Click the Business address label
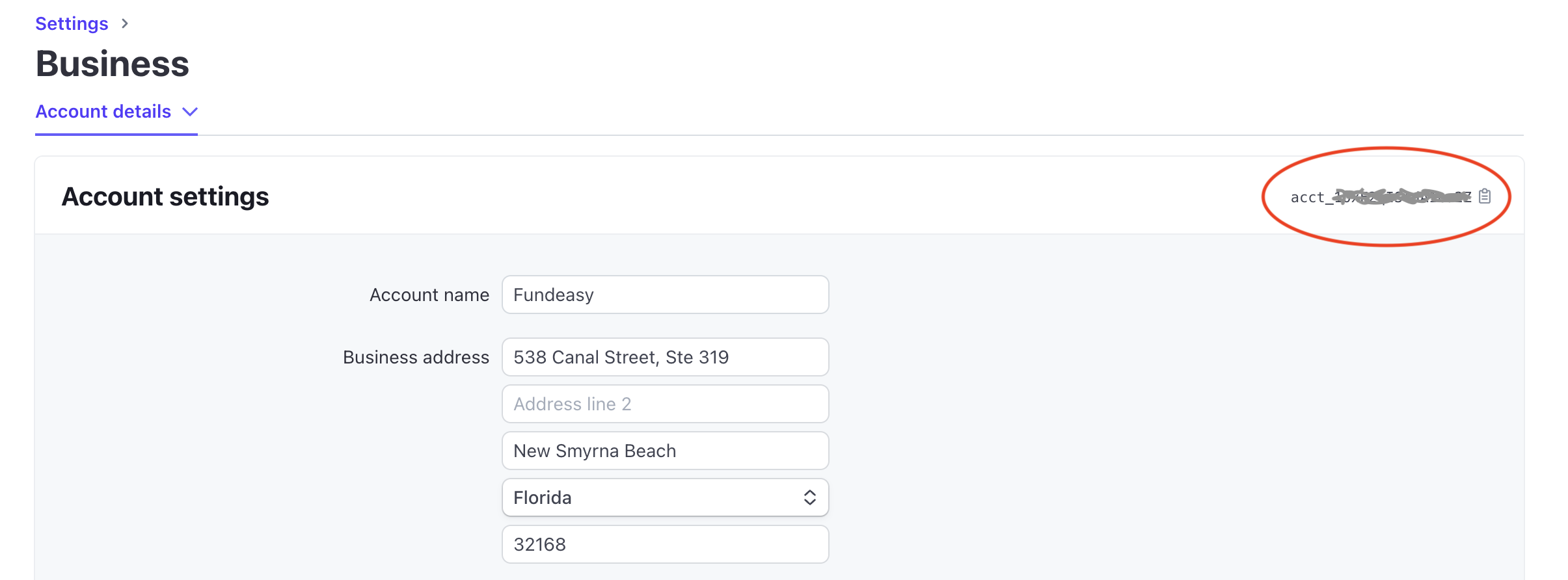Viewport: 1568px width, 580px height. (416, 358)
